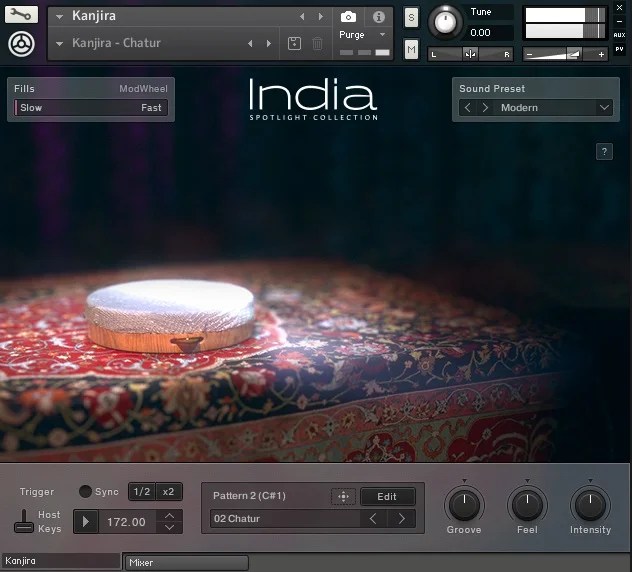Expand the Kanjira instrument dropdown arrow
Screen dimensions: 632x572
point(60,17)
